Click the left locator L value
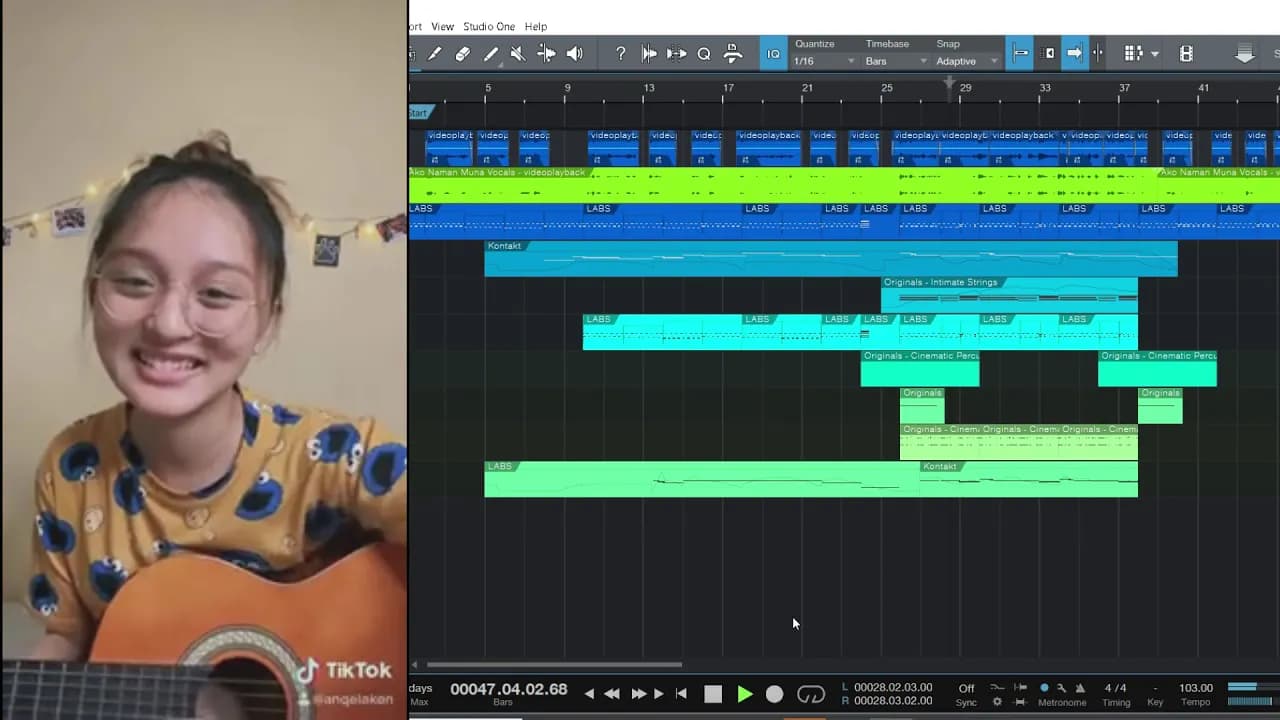The width and height of the screenshot is (1280, 720). [x=893, y=687]
